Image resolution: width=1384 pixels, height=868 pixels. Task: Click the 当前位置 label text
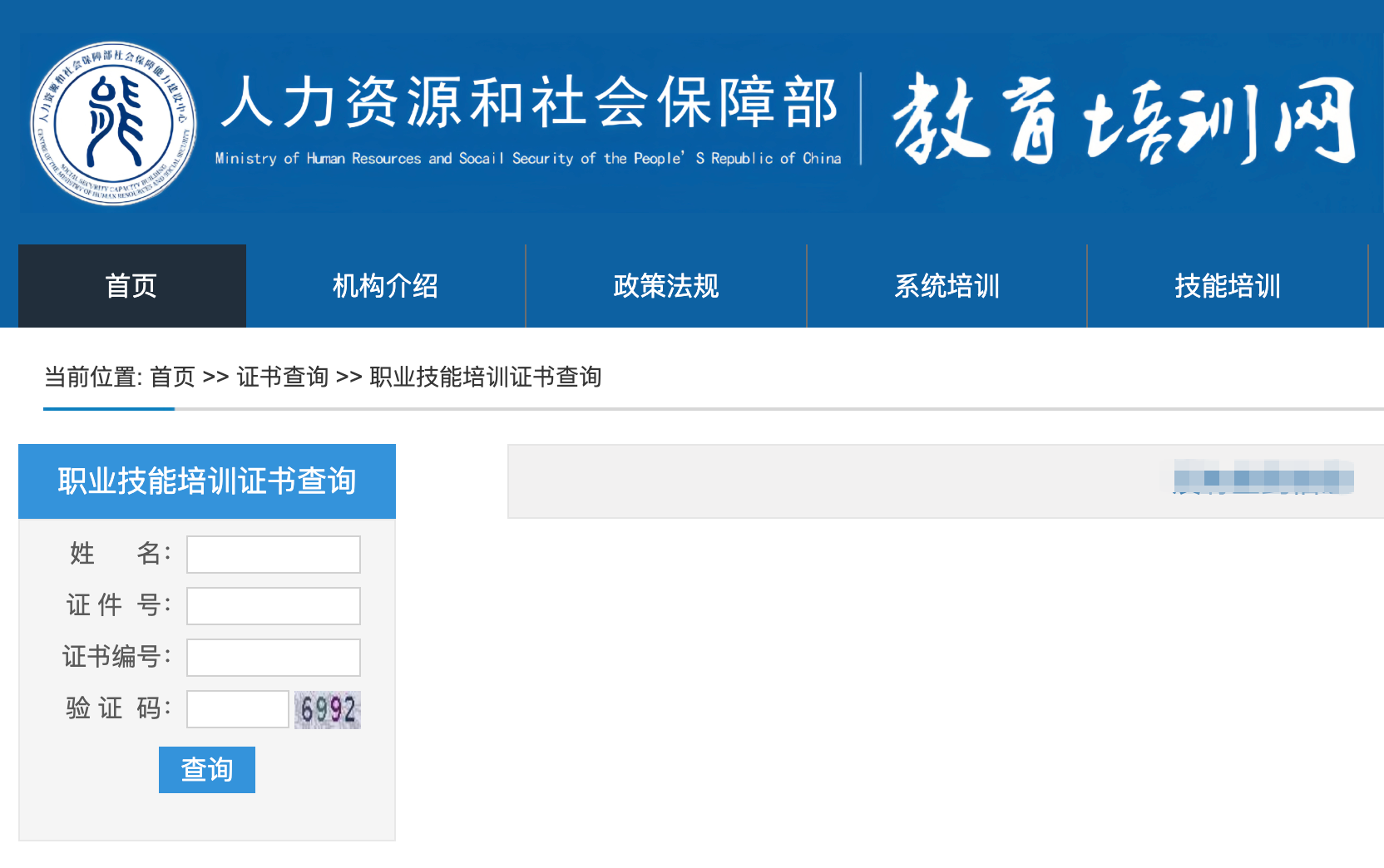point(93,377)
